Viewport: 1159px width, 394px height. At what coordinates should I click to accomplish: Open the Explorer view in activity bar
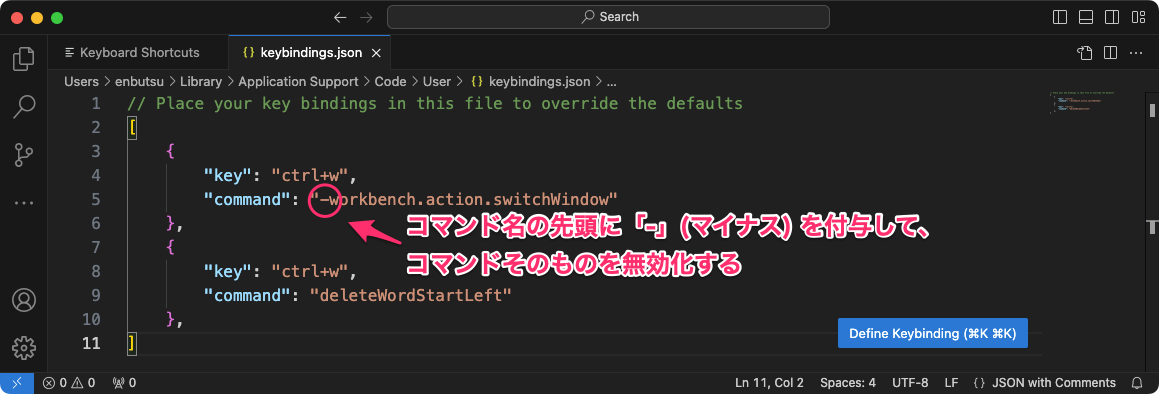point(24,58)
